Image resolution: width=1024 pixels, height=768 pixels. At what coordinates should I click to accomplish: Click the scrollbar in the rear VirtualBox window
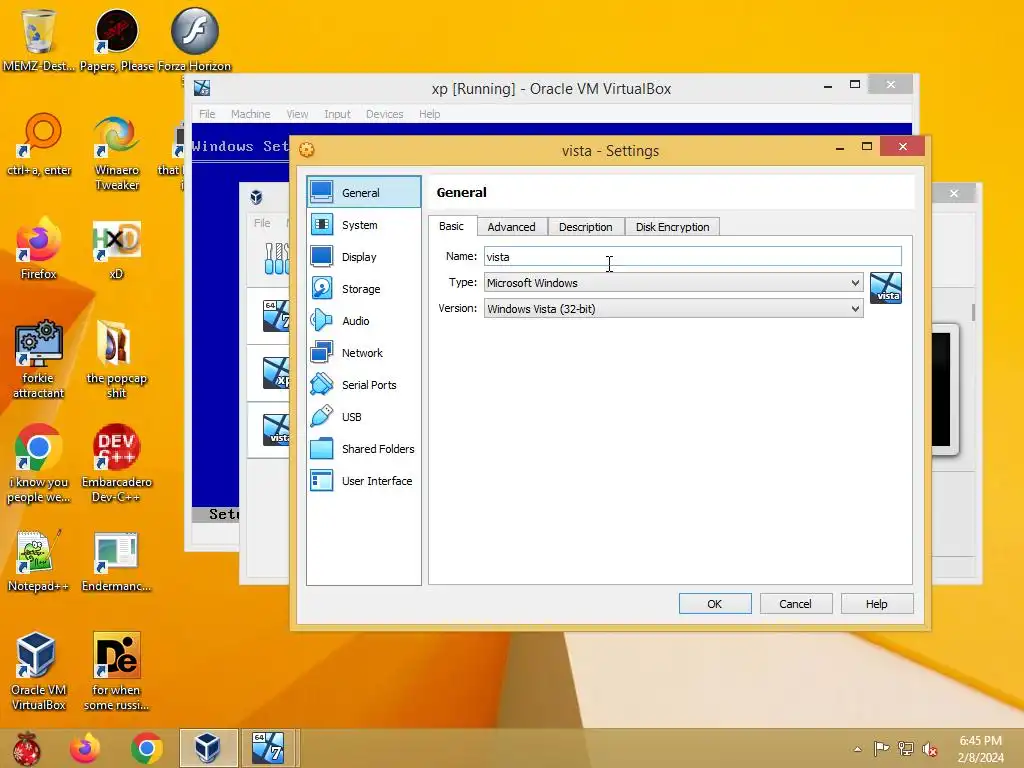point(973,312)
